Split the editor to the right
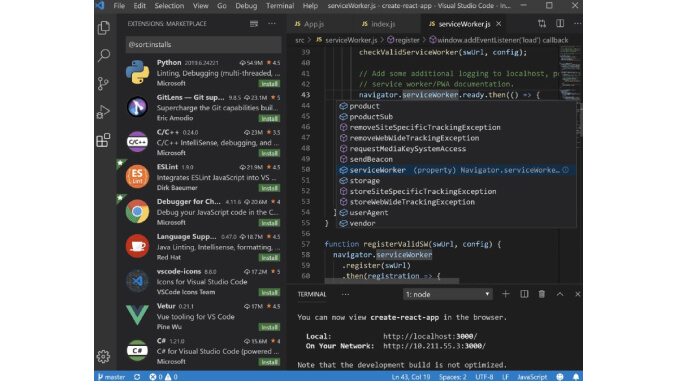This screenshot has width=678, height=381. click(560, 24)
